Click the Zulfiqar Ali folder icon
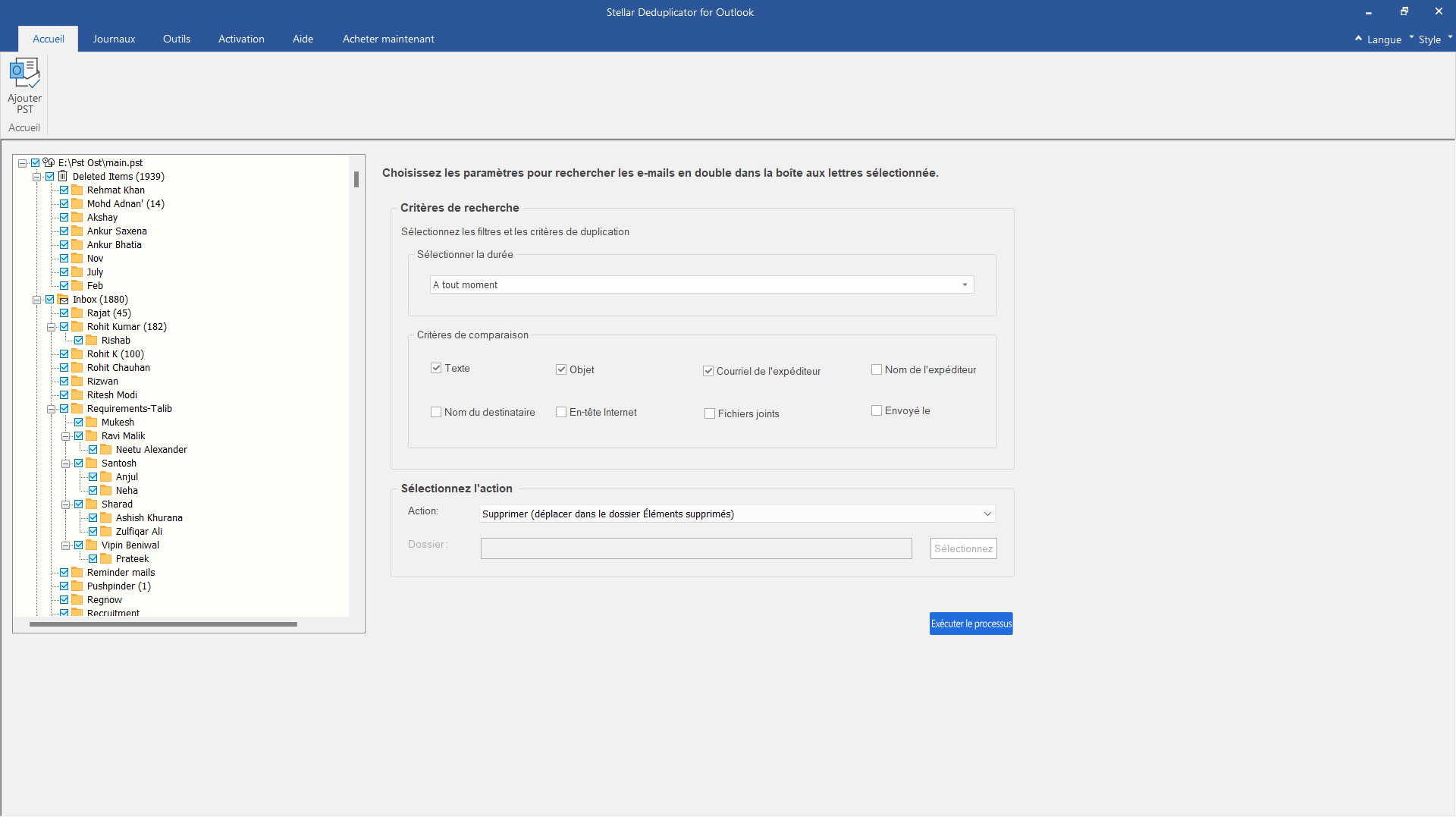This screenshot has height=817, width=1456. tap(106, 531)
